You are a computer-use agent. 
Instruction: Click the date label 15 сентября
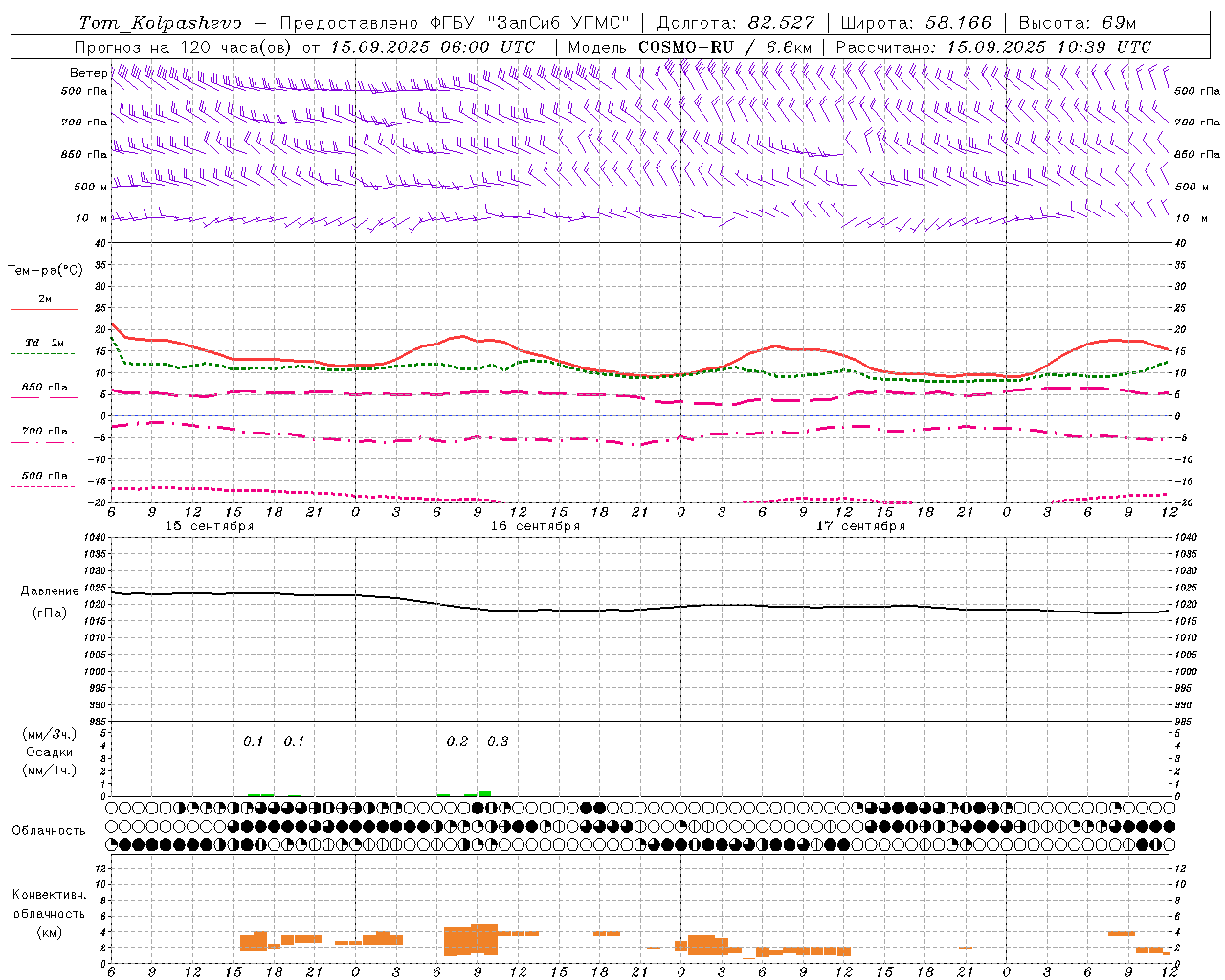tap(210, 526)
